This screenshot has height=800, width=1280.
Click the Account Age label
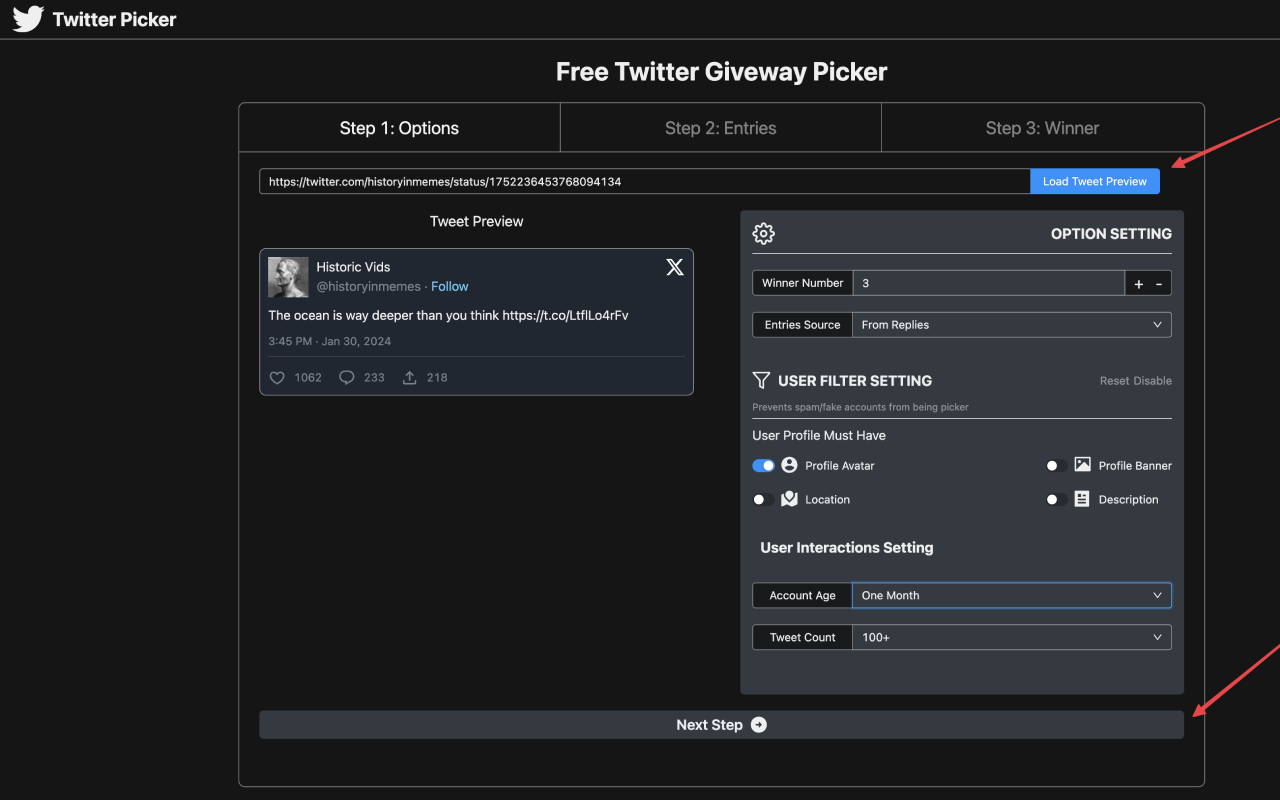click(x=802, y=595)
